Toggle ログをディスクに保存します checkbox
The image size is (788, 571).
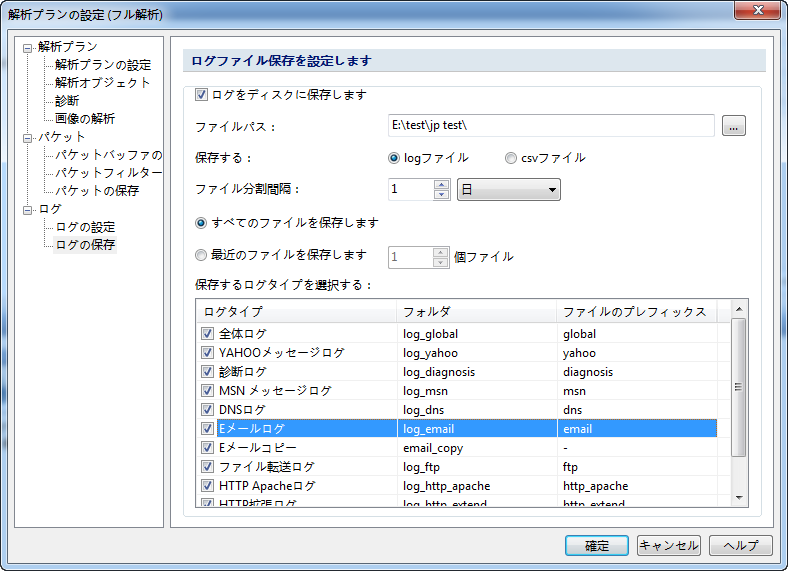coord(202,95)
